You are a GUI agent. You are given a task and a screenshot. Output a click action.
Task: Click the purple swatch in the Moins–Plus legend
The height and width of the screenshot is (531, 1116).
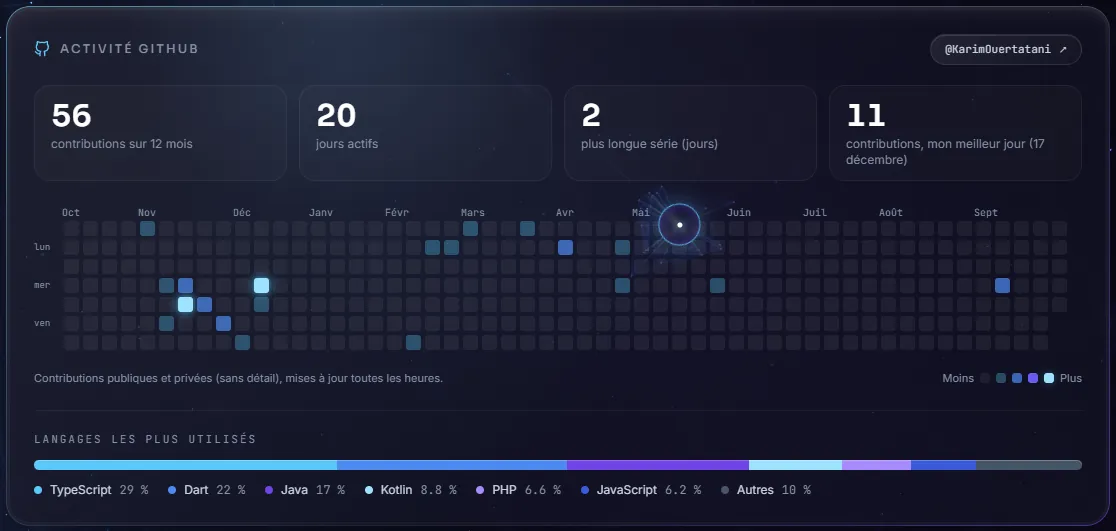click(x=1033, y=378)
